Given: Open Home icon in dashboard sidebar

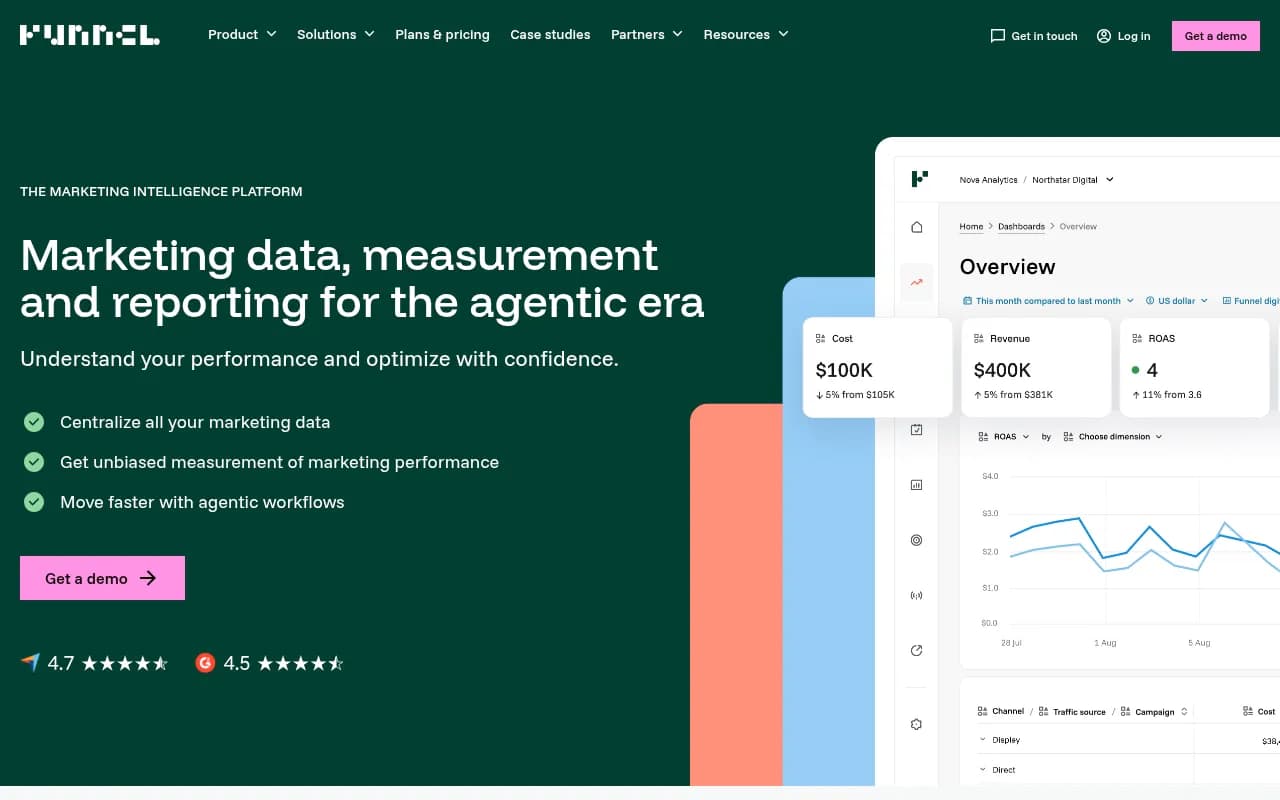Looking at the screenshot, I should coord(917,227).
